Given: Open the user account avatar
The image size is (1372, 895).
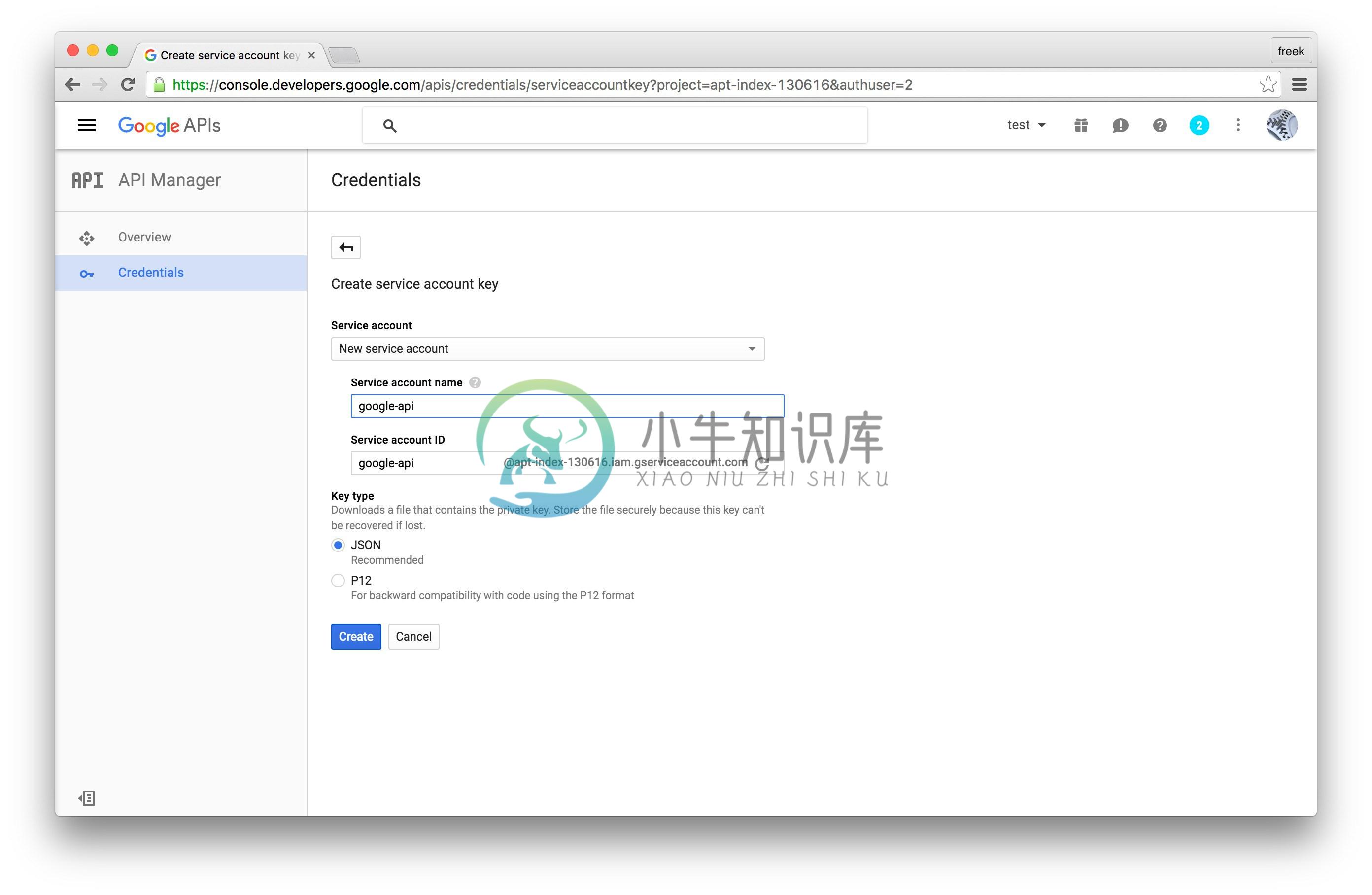Looking at the screenshot, I should coord(1281,125).
